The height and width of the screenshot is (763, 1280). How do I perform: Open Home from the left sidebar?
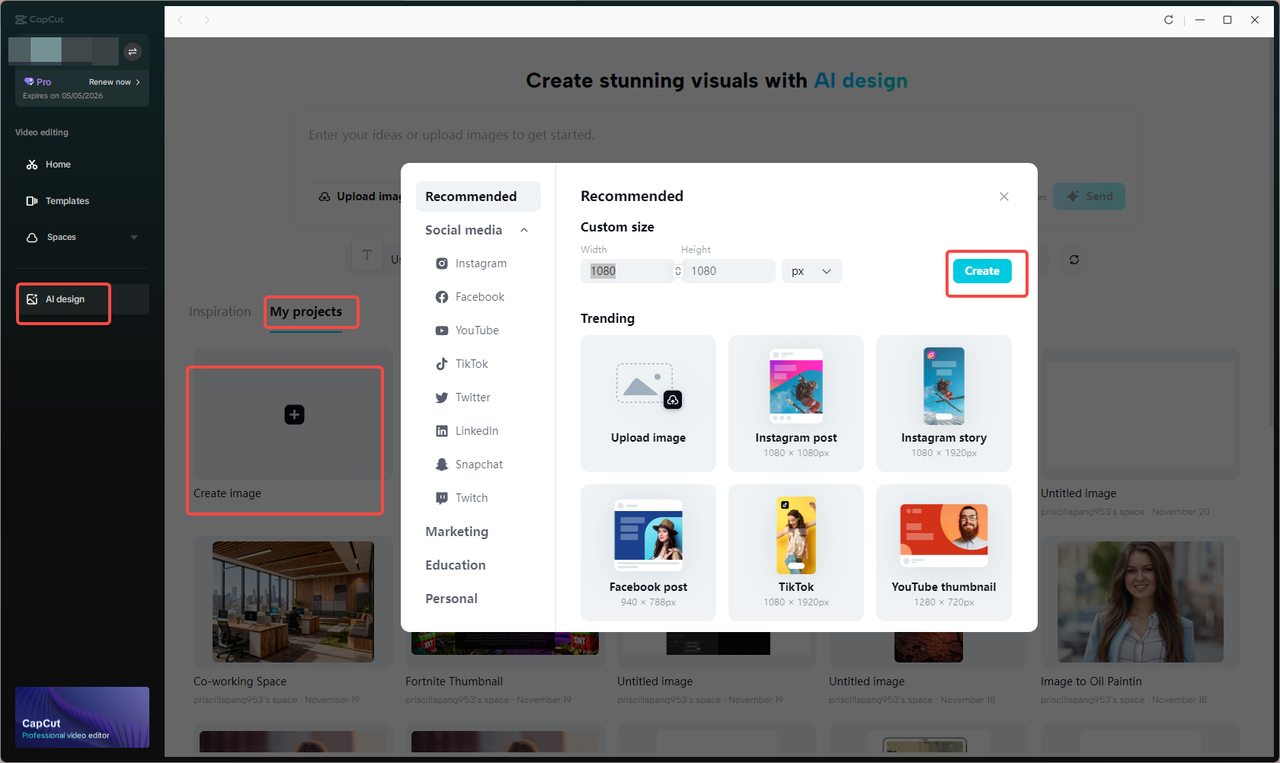(60, 164)
